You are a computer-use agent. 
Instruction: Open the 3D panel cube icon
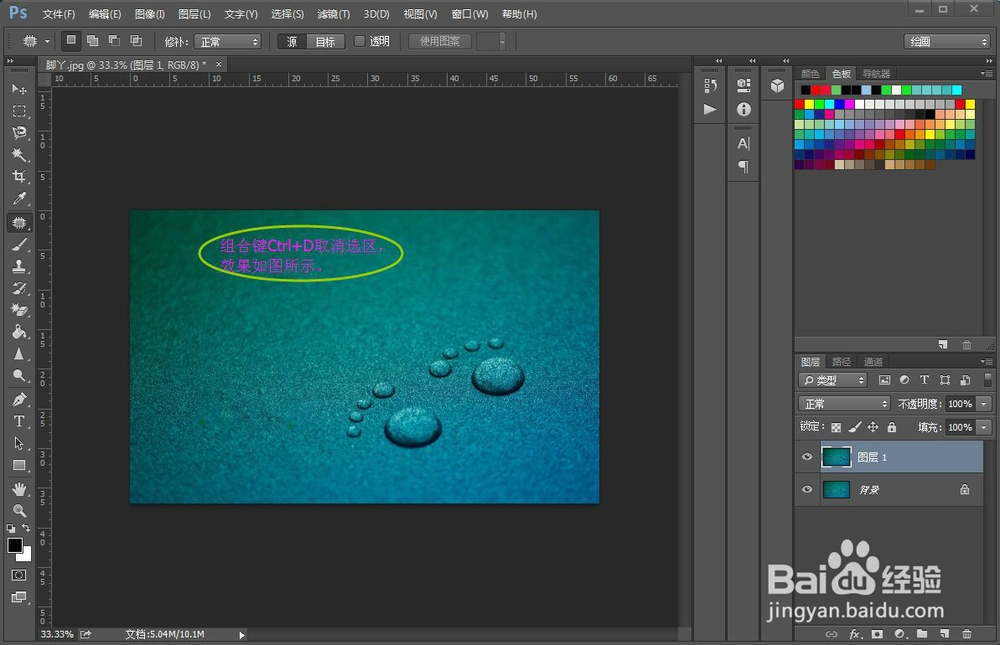pyautogui.click(x=777, y=85)
